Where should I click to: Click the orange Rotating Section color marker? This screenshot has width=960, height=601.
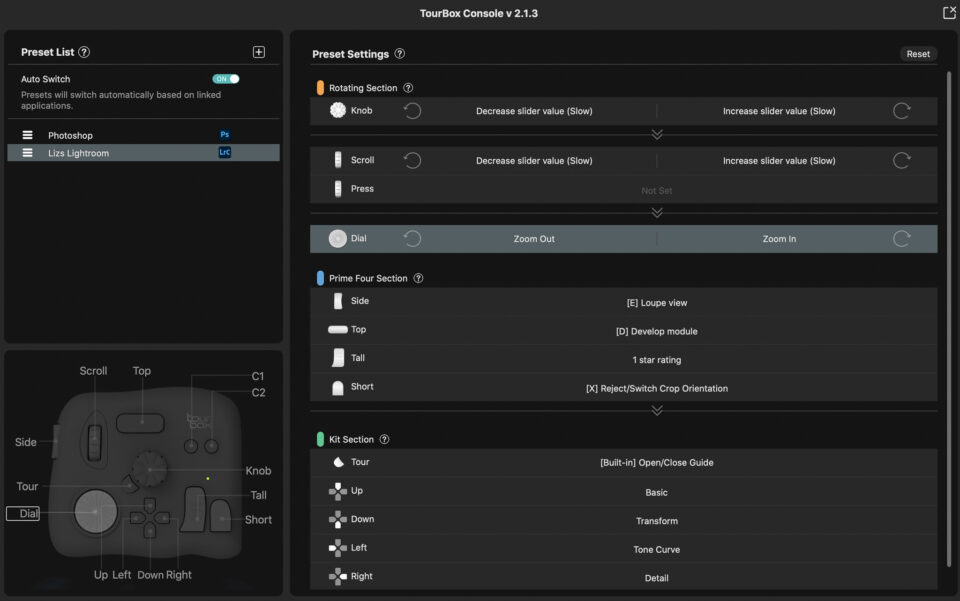[320, 88]
